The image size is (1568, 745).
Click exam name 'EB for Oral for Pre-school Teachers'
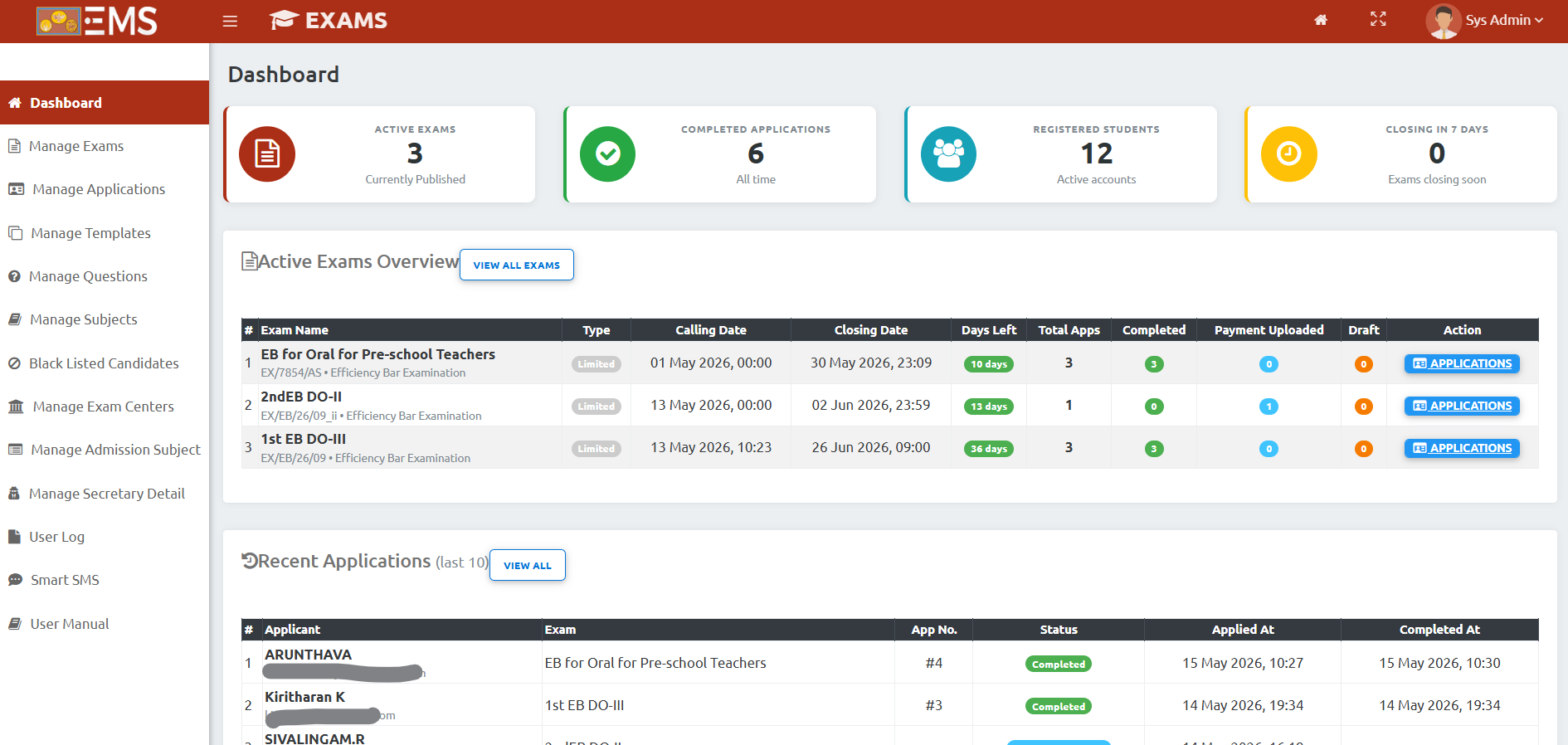pos(377,354)
